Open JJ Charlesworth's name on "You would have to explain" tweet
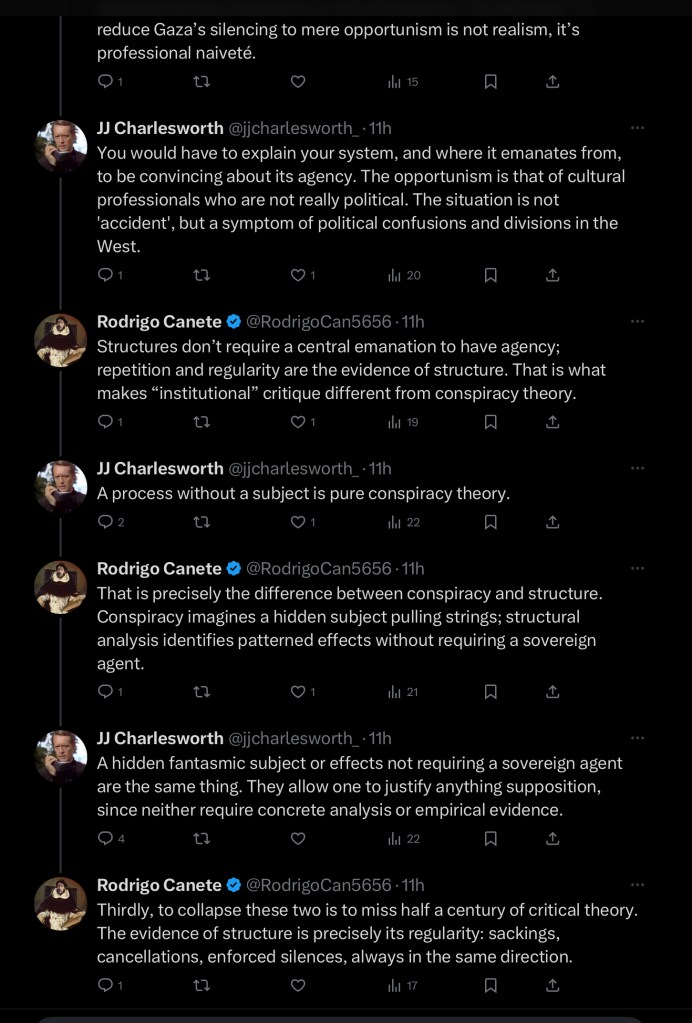The width and height of the screenshot is (692, 1023). (x=160, y=128)
